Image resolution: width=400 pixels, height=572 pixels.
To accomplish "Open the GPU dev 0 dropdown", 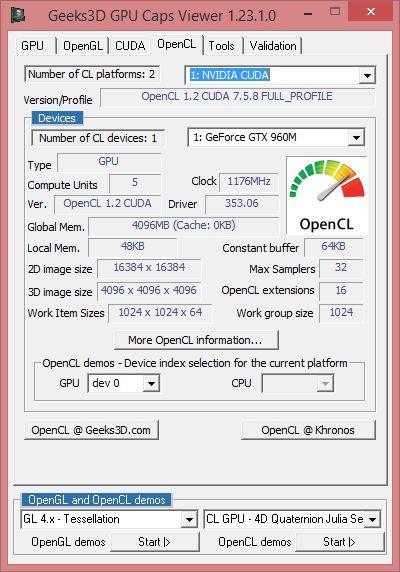I will click(124, 383).
